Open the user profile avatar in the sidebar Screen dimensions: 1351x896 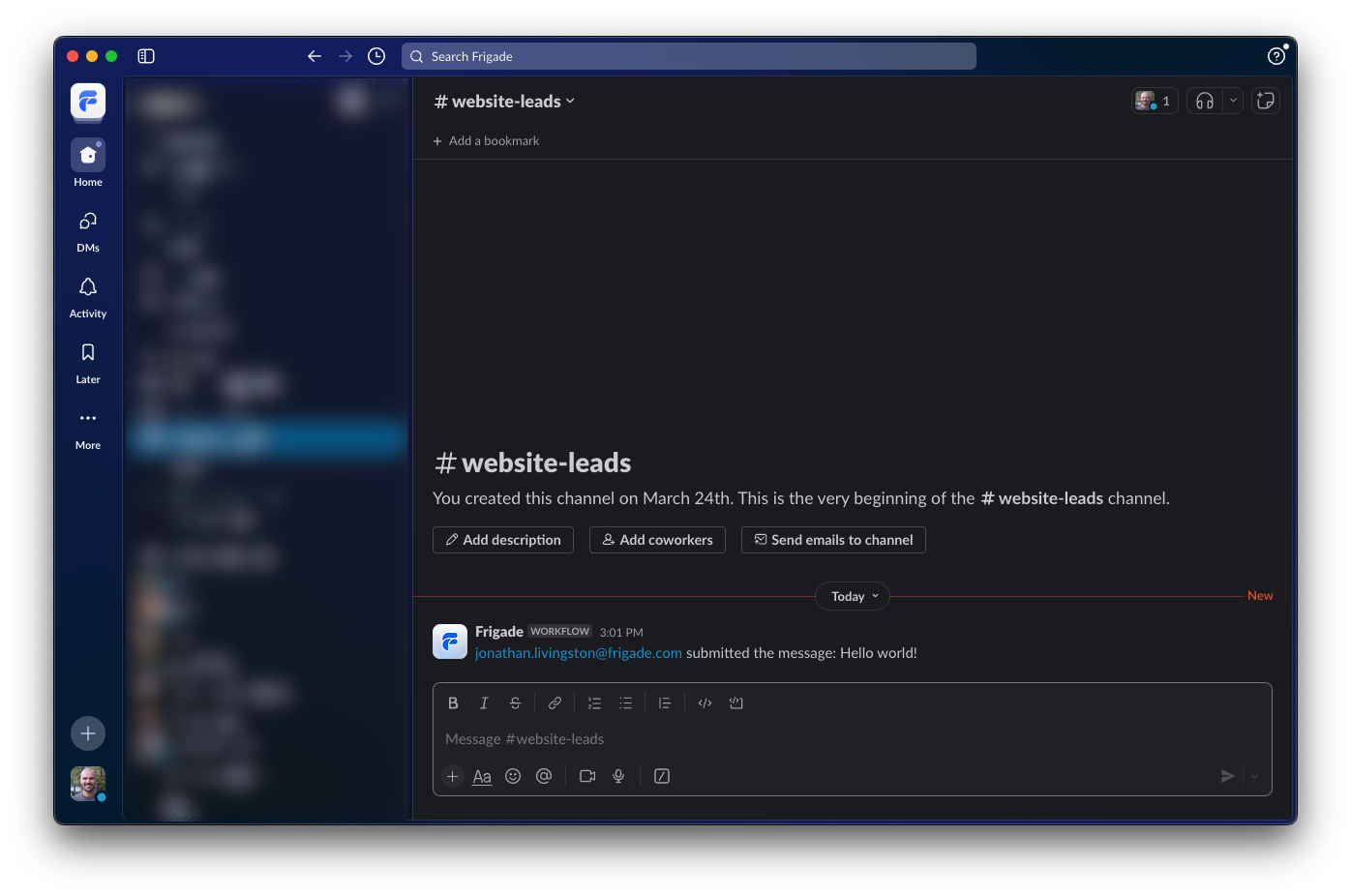coord(88,784)
